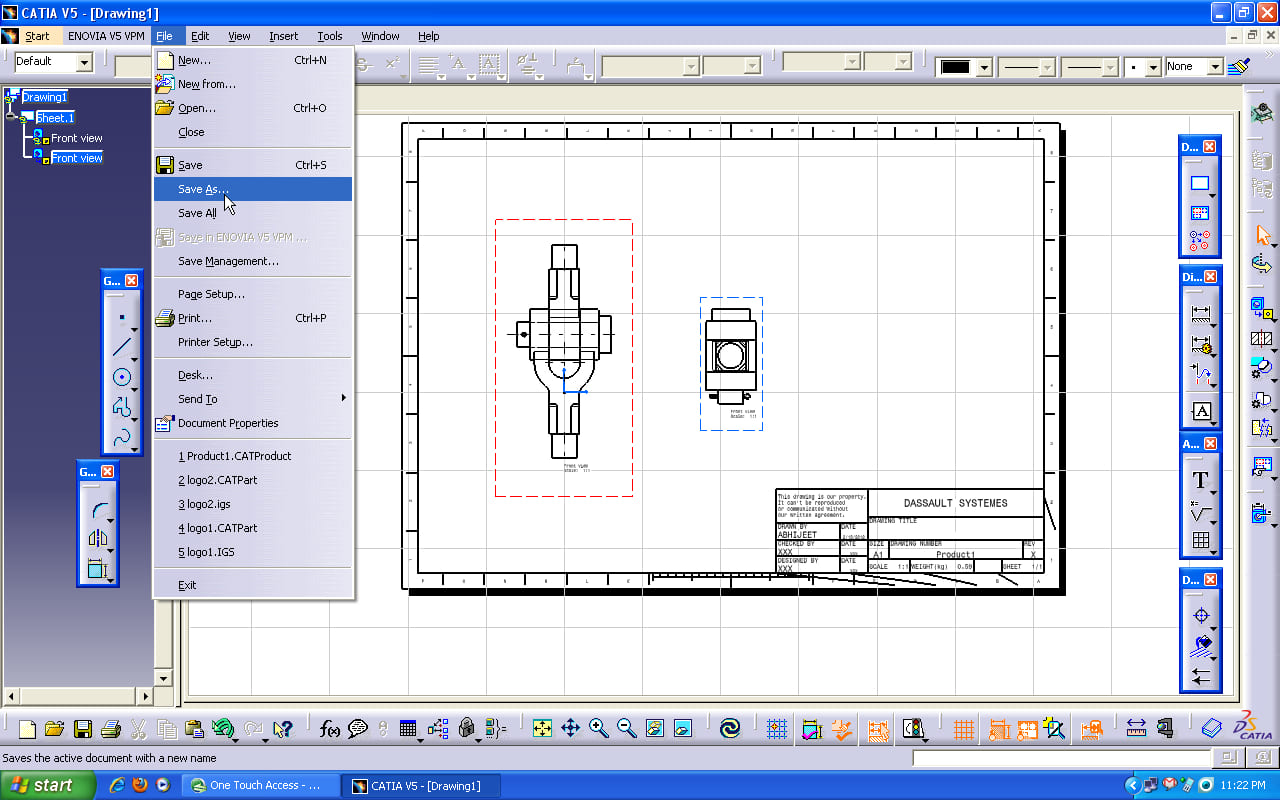Viewport: 1280px width, 800px height.
Task: Click the Exit menu entry
Action: 253,585
